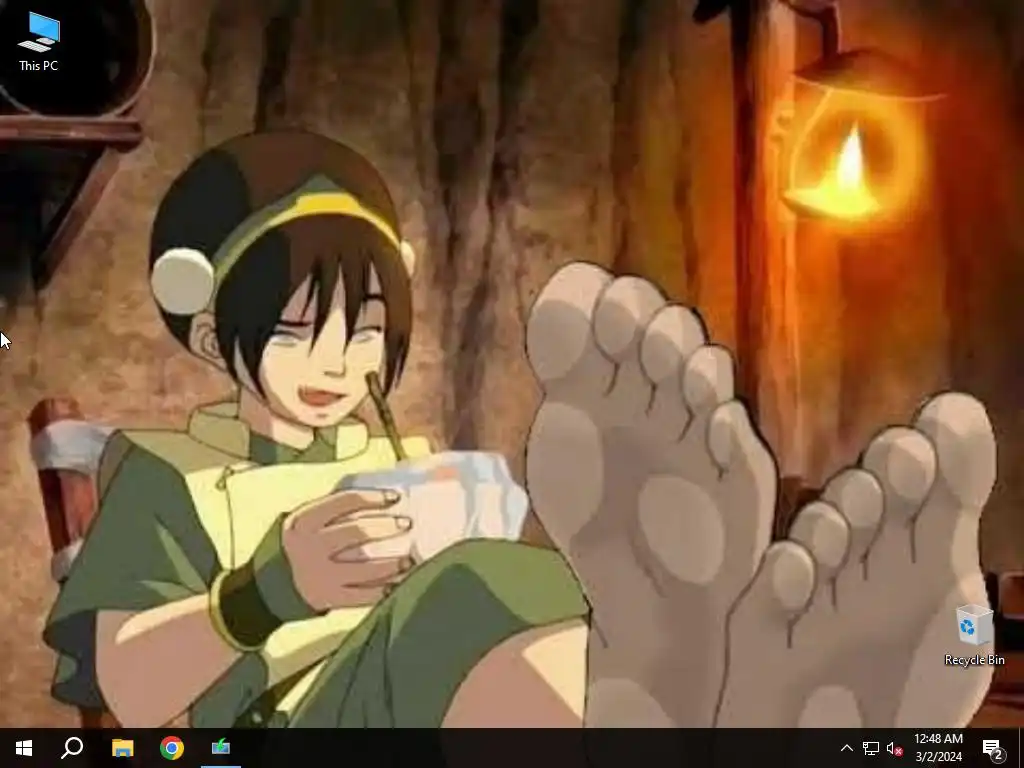
Task: Open the notification center with 2 alerts
Action: (993, 748)
